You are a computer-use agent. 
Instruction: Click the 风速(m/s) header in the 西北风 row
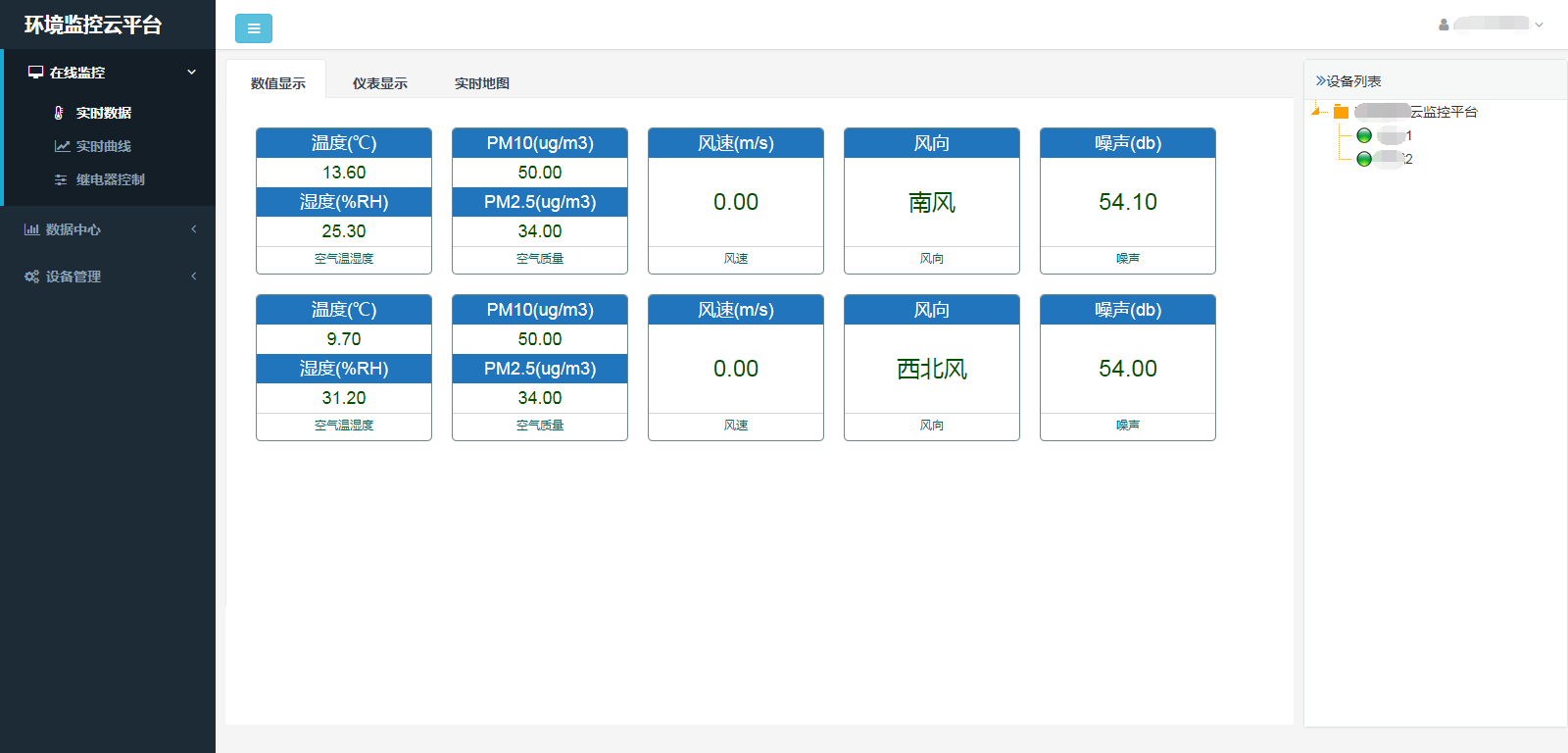[x=736, y=310]
